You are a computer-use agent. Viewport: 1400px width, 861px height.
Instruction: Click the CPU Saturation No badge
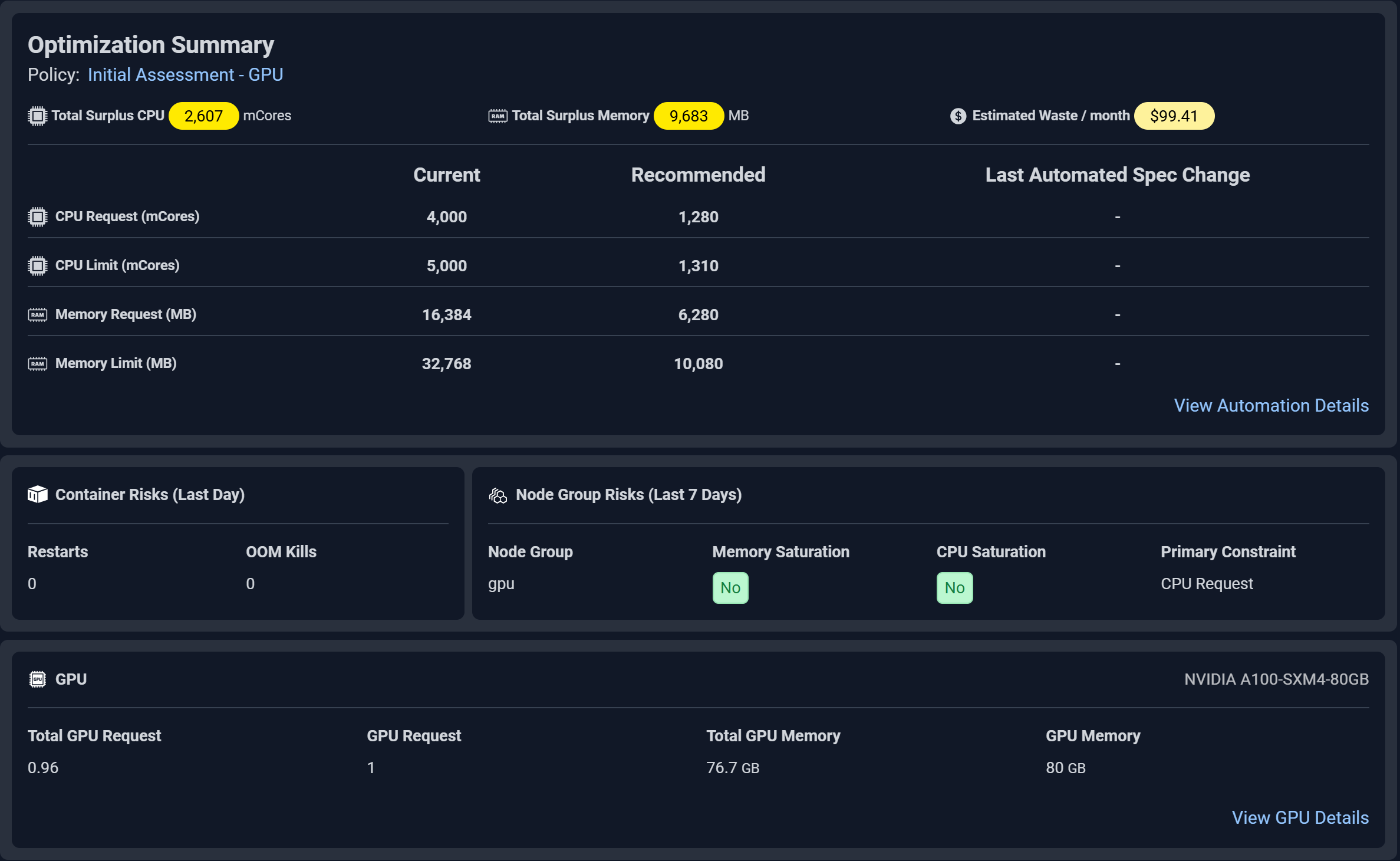pyautogui.click(x=954, y=587)
